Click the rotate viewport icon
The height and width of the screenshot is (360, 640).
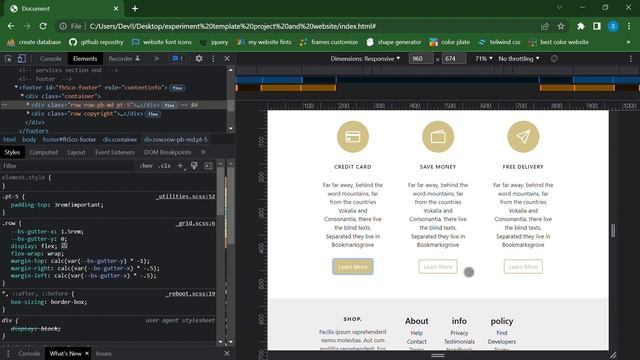(x=554, y=59)
